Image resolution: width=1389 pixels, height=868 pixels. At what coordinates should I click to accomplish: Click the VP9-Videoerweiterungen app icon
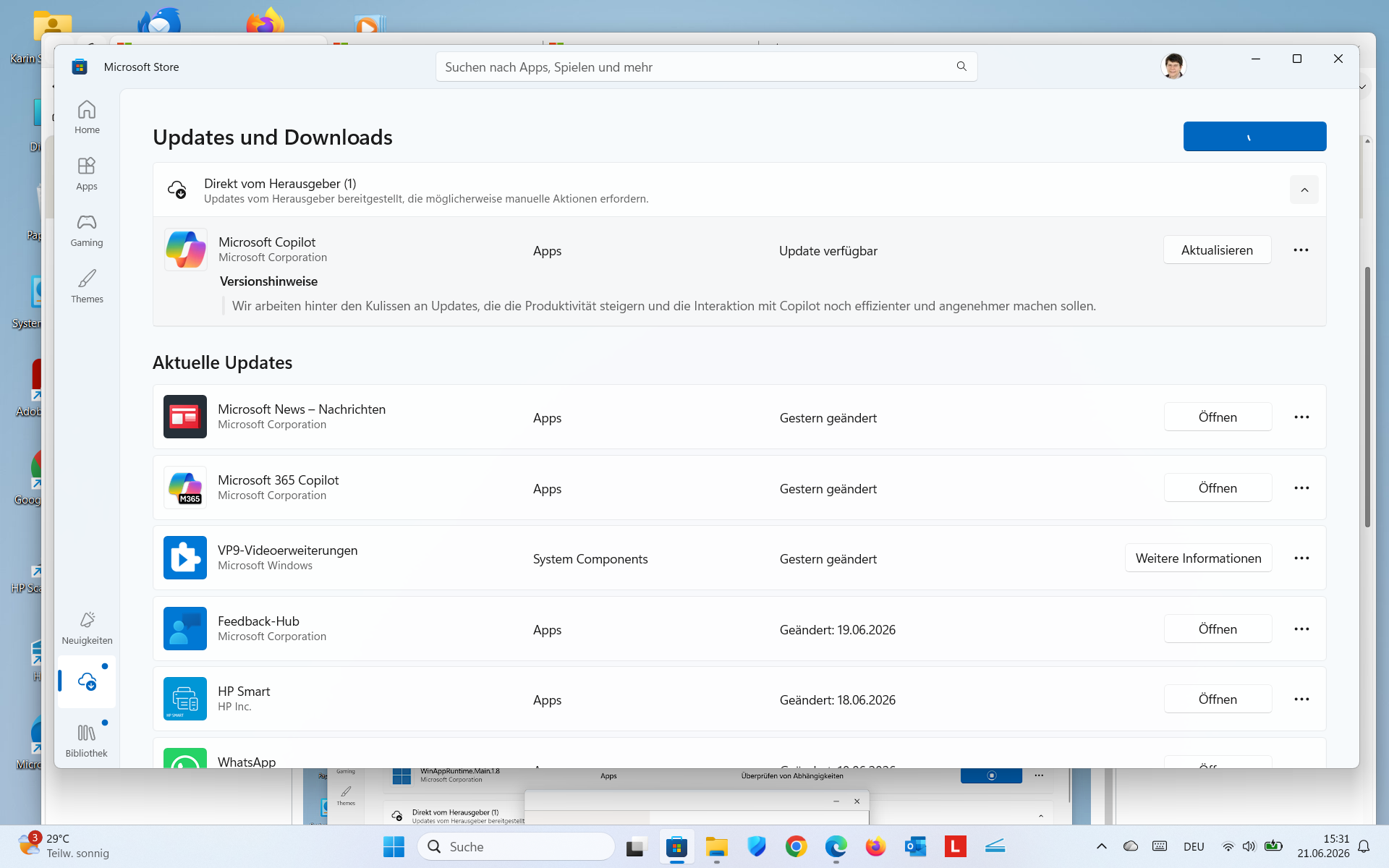coord(184,558)
